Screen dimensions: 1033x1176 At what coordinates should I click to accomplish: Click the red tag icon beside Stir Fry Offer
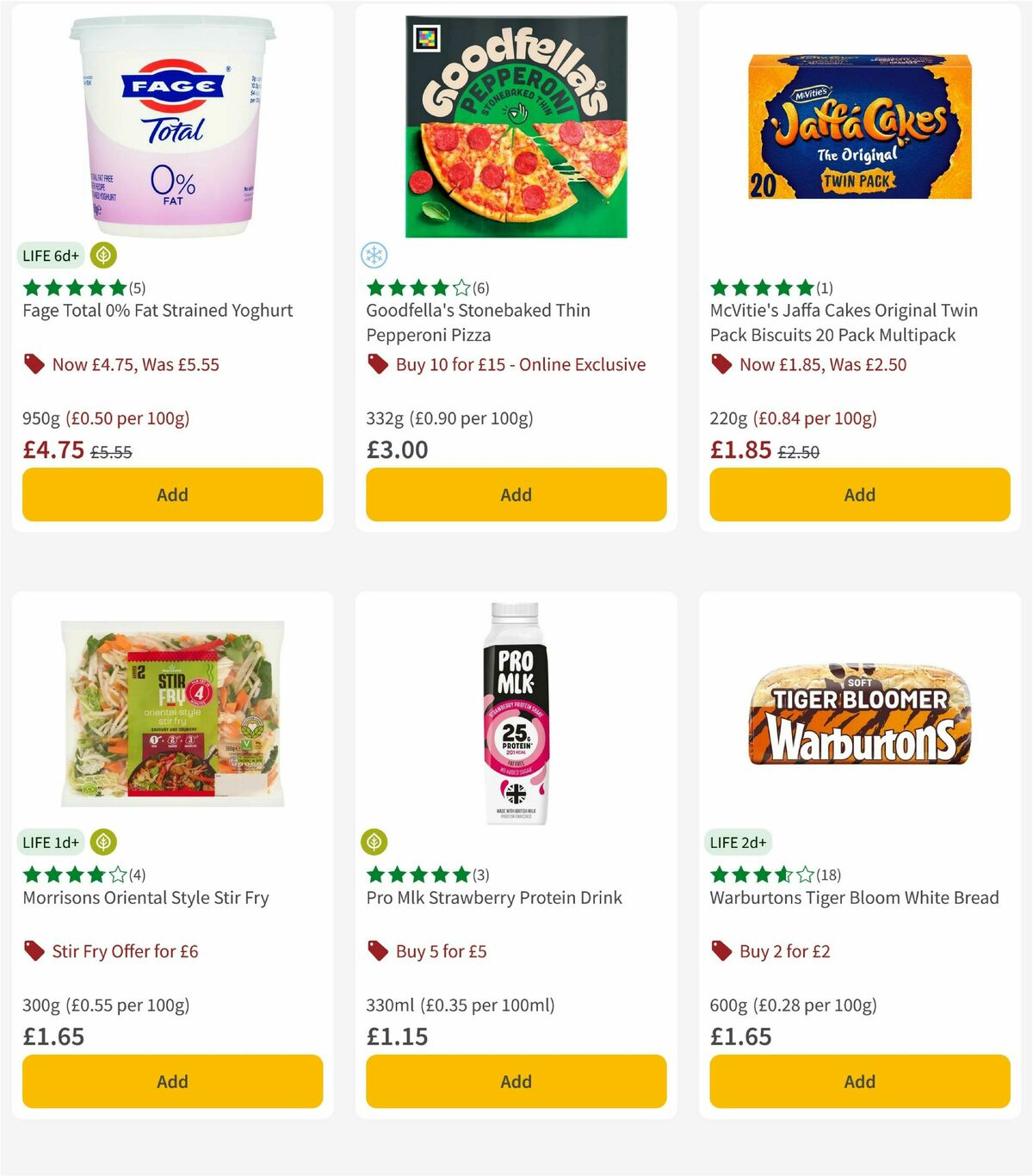coord(34,951)
